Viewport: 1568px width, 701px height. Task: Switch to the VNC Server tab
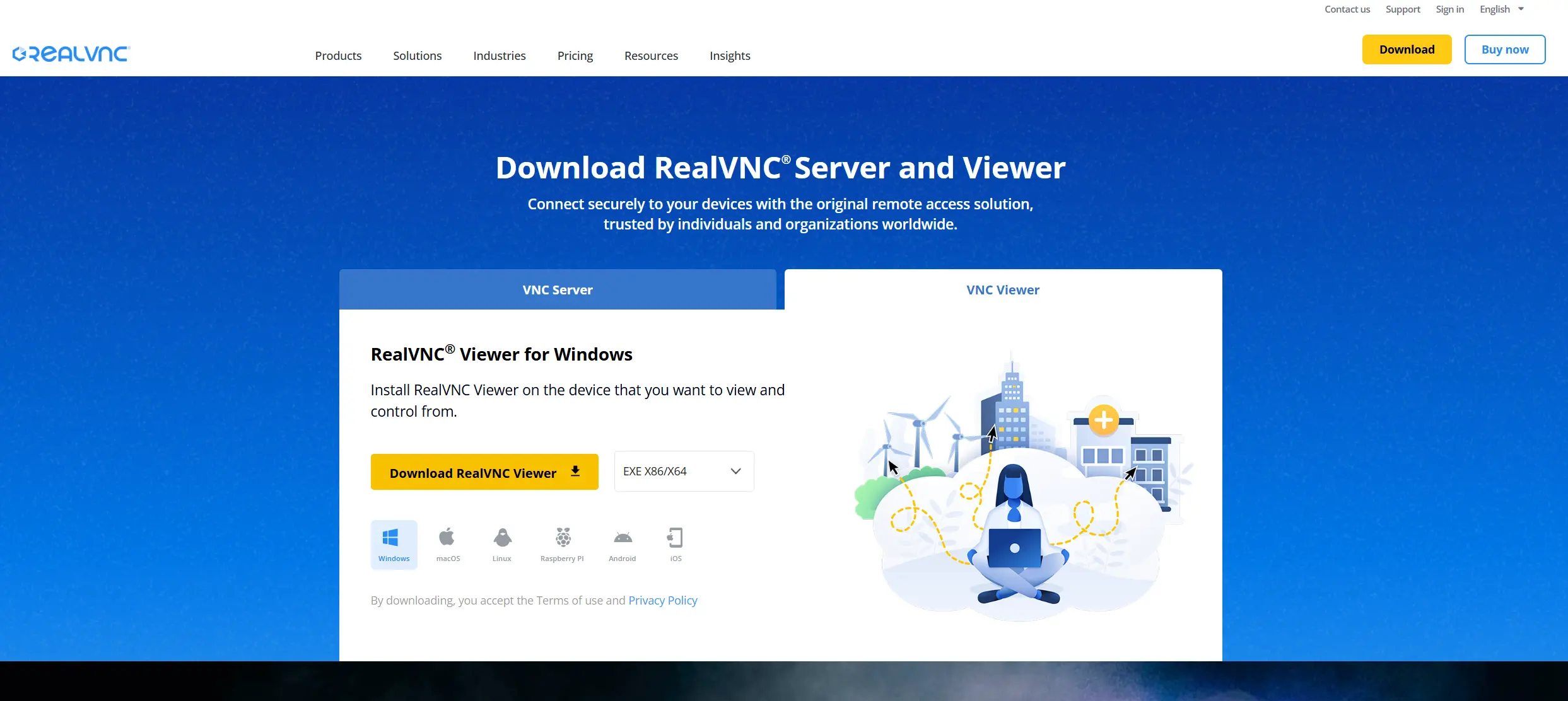pos(558,289)
